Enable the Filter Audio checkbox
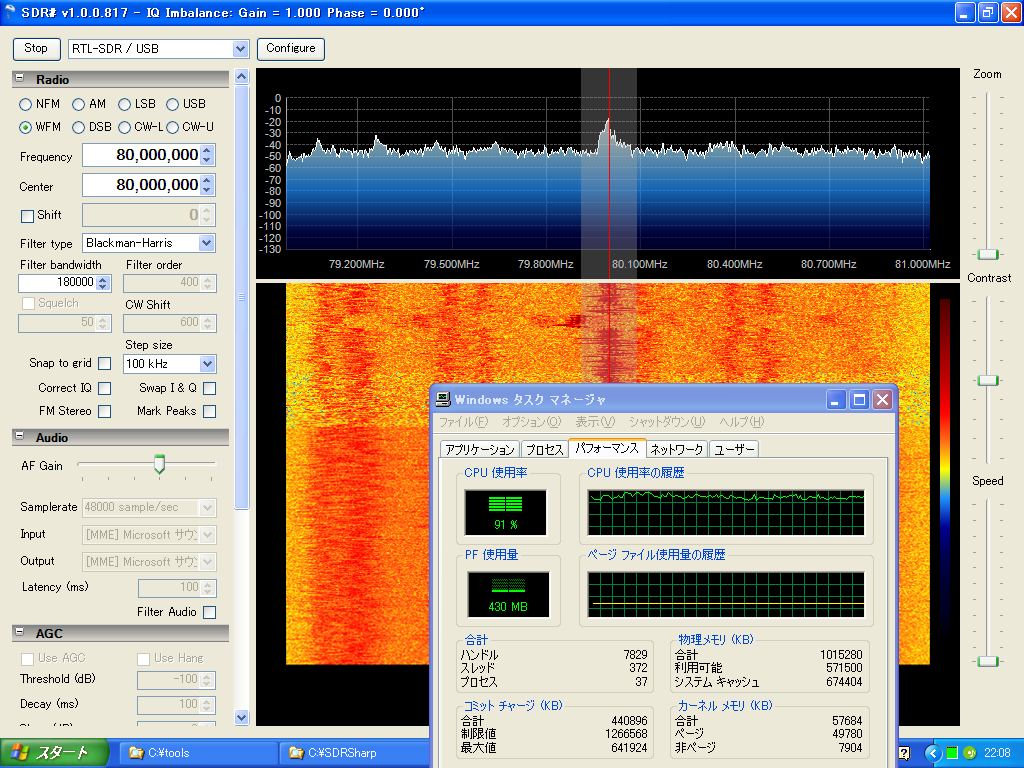The image size is (1024, 768). [x=210, y=613]
